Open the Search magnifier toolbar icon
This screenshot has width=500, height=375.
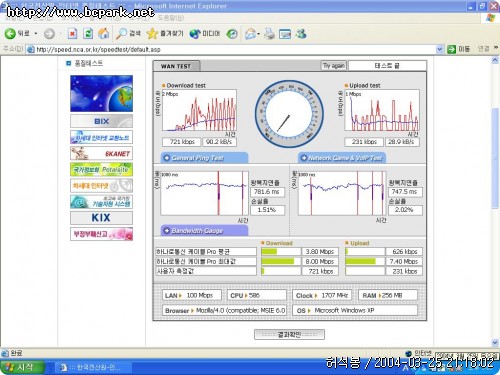click(x=121, y=33)
